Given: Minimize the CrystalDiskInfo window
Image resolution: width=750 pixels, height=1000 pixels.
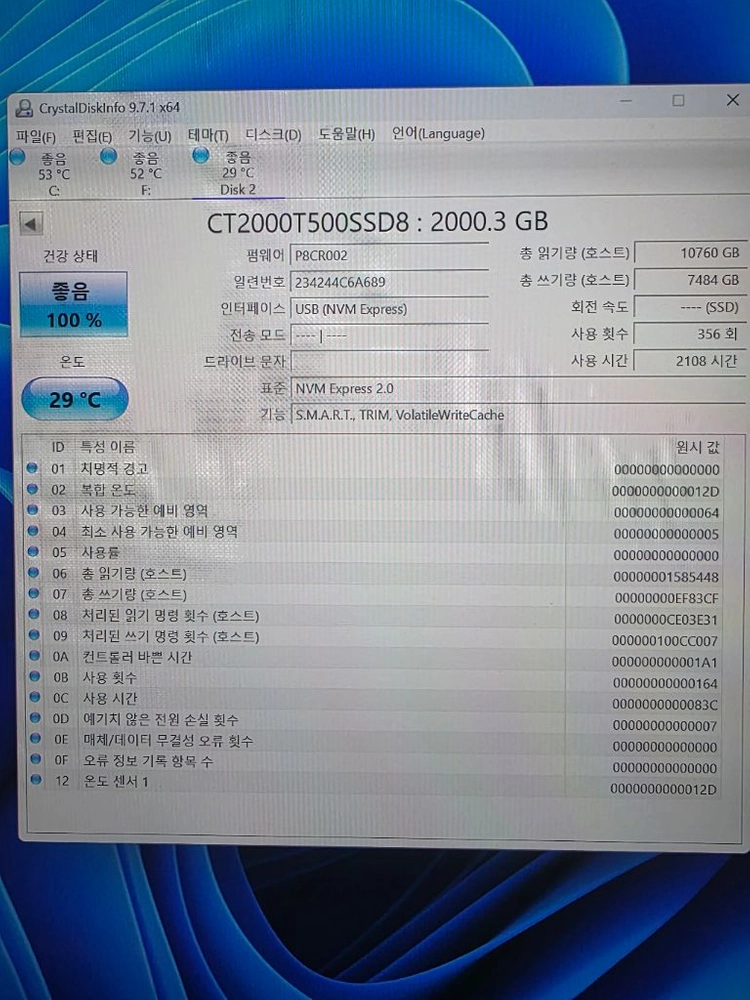Looking at the screenshot, I should [x=626, y=101].
